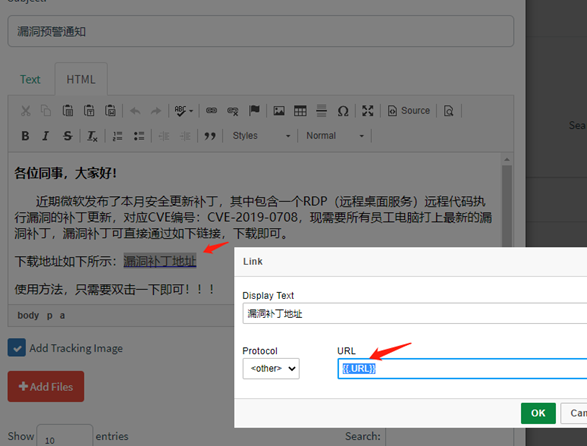This screenshot has height=446, width=587.
Task: Open the Normal paragraph format dropdown
Action: [335, 136]
